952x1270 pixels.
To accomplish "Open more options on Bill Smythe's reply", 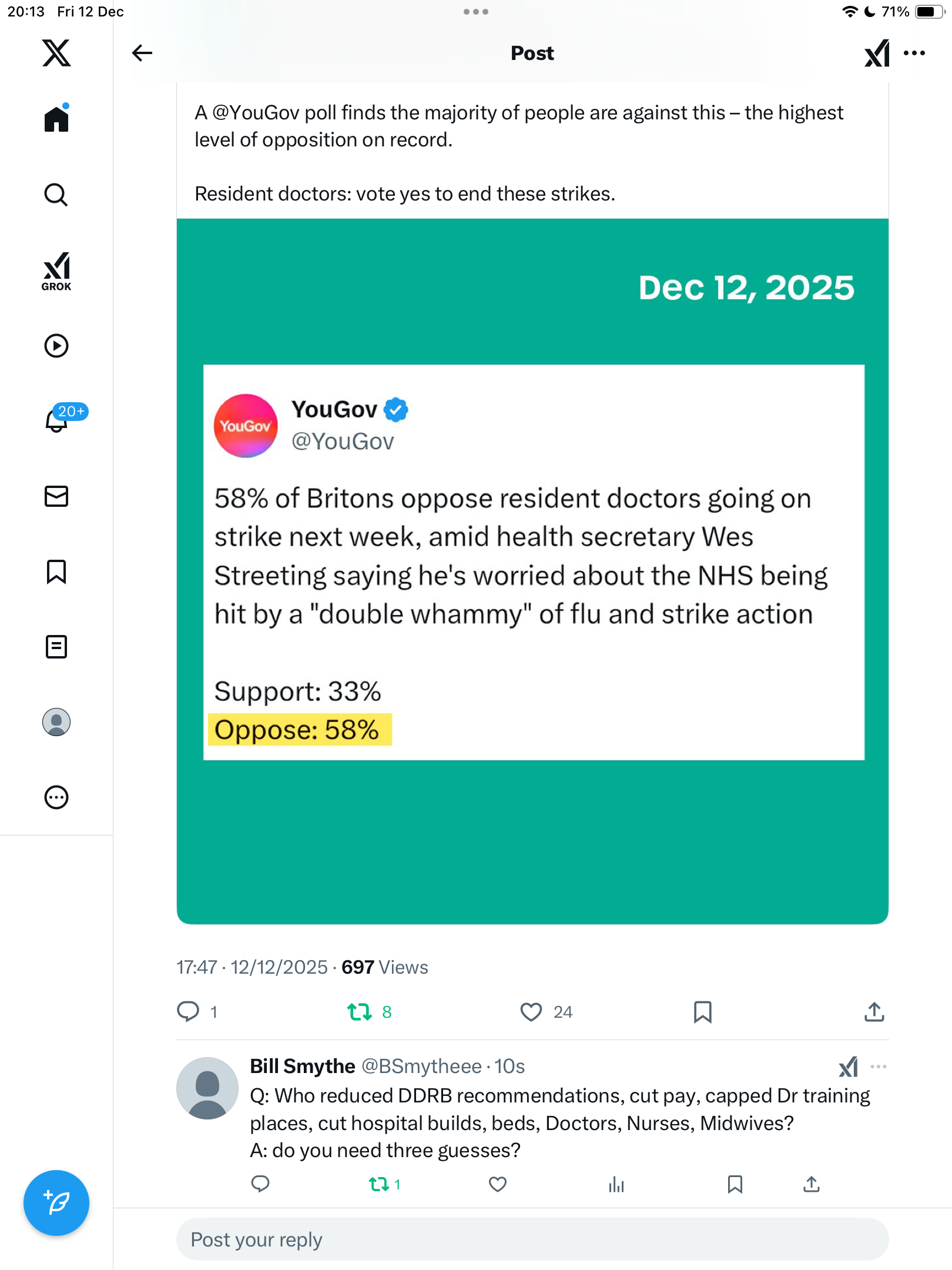I will coord(879,1067).
